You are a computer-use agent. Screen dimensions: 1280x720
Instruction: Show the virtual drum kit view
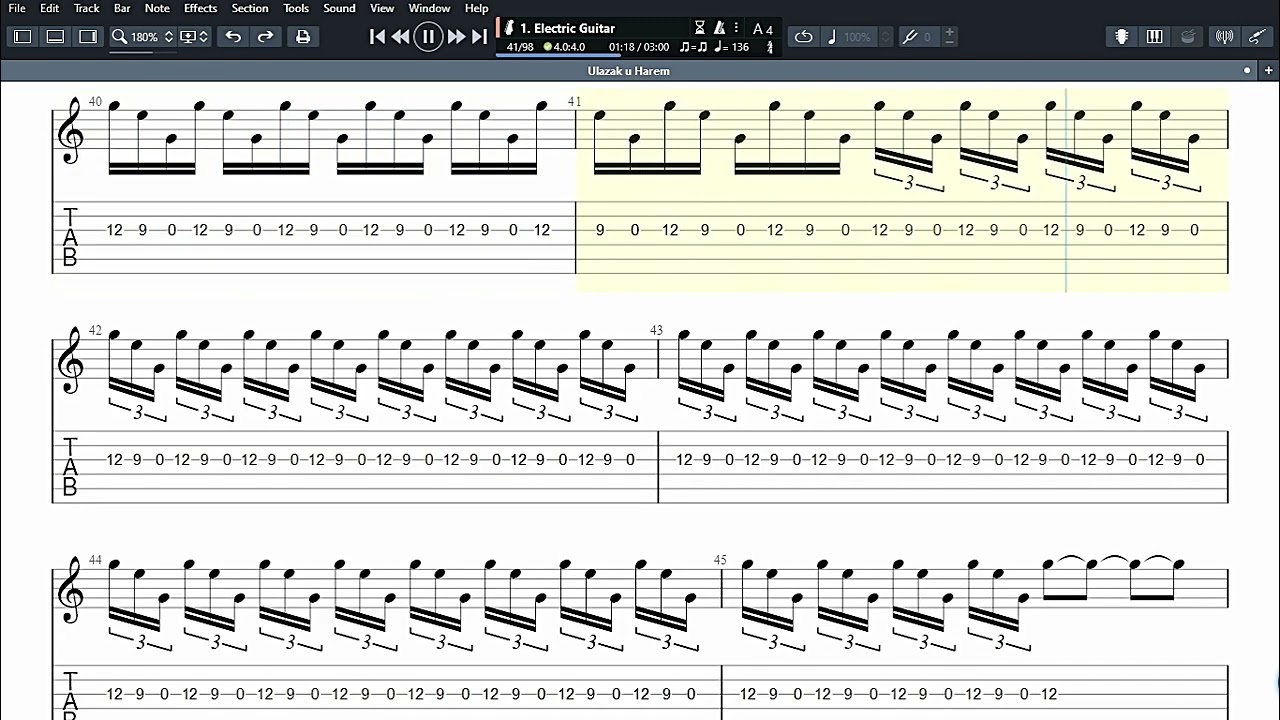coord(1188,37)
